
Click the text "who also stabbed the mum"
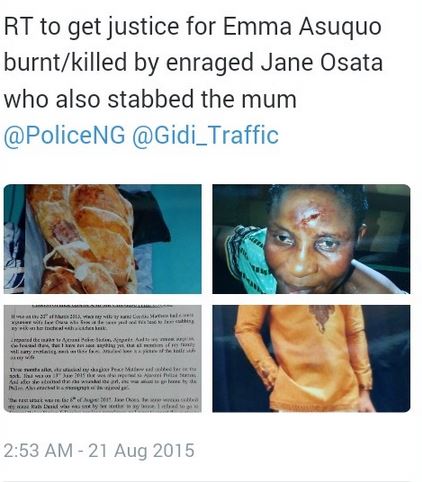150,99
